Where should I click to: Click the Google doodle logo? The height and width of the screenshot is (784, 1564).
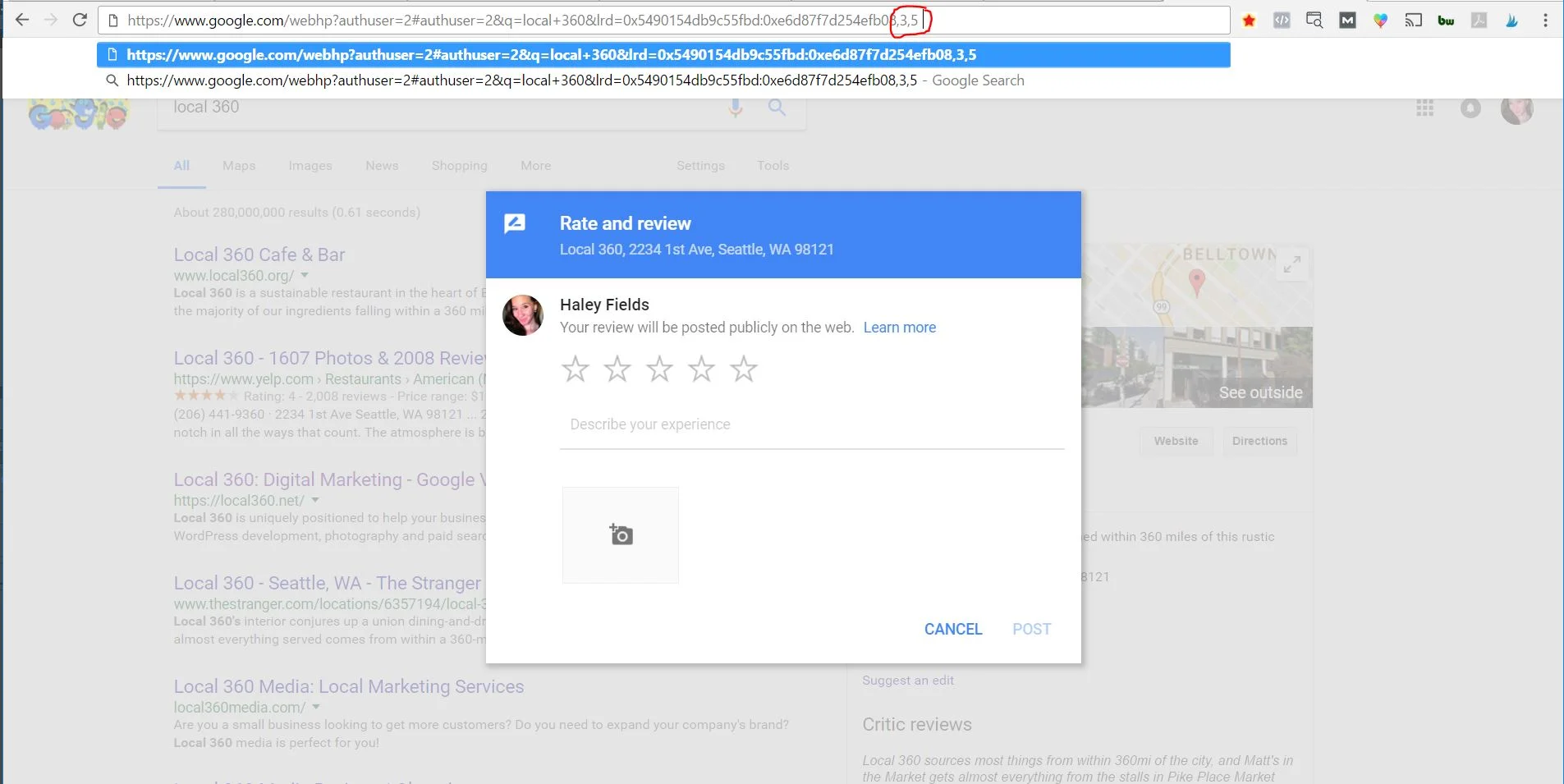coord(78,113)
